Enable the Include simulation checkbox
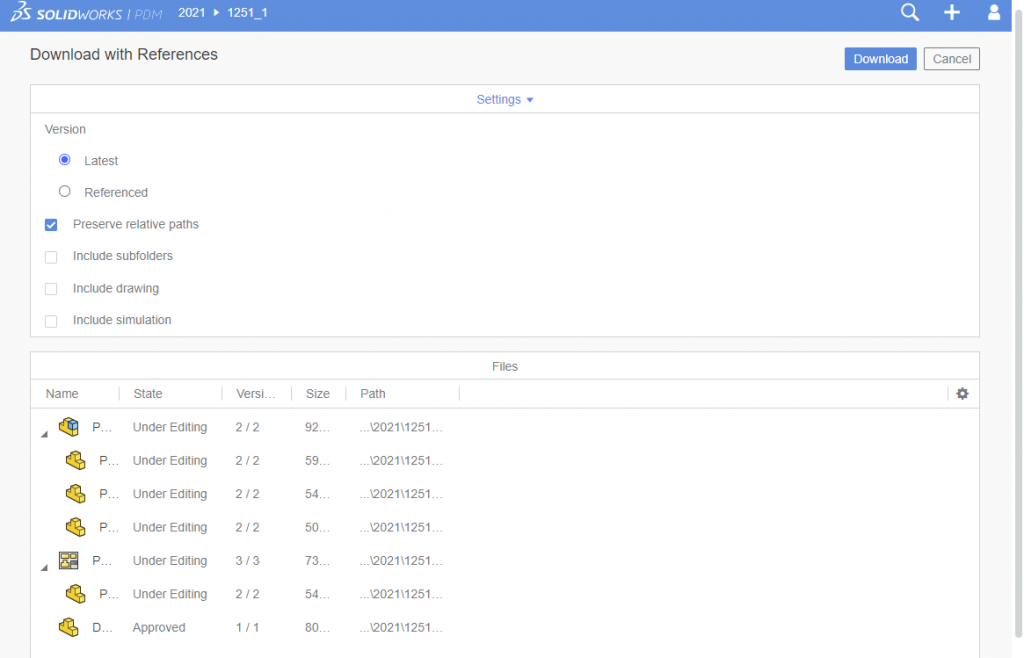Viewport: 1024px width, 658px height. tap(51, 321)
